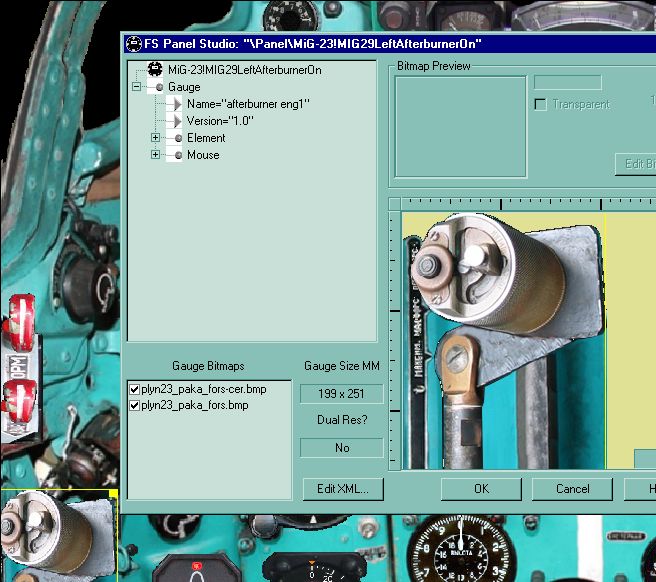
Task: Expand the Mouse tree node
Action: [155, 155]
